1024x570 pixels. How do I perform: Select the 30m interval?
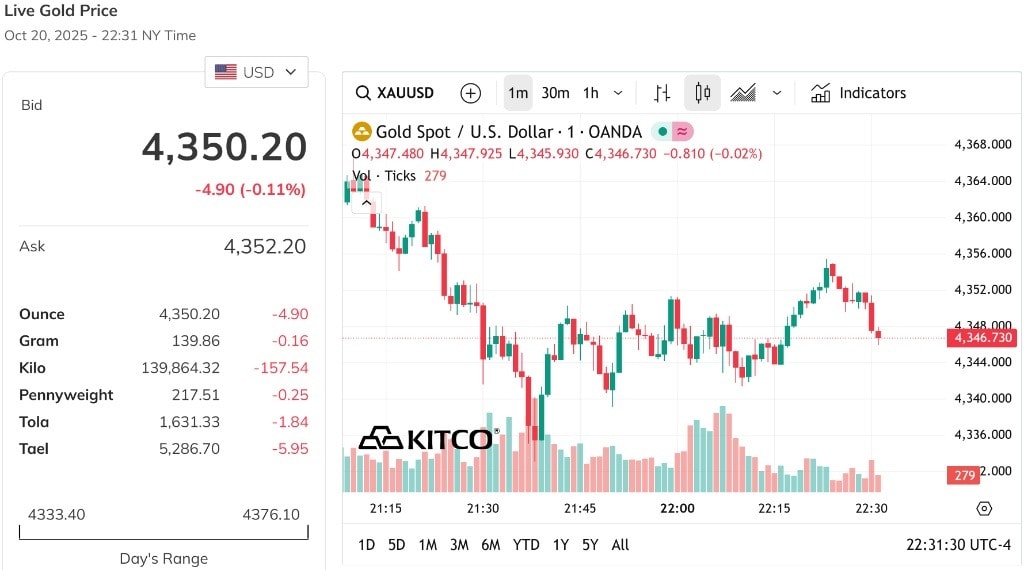pyautogui.click(x=555, y=93)
